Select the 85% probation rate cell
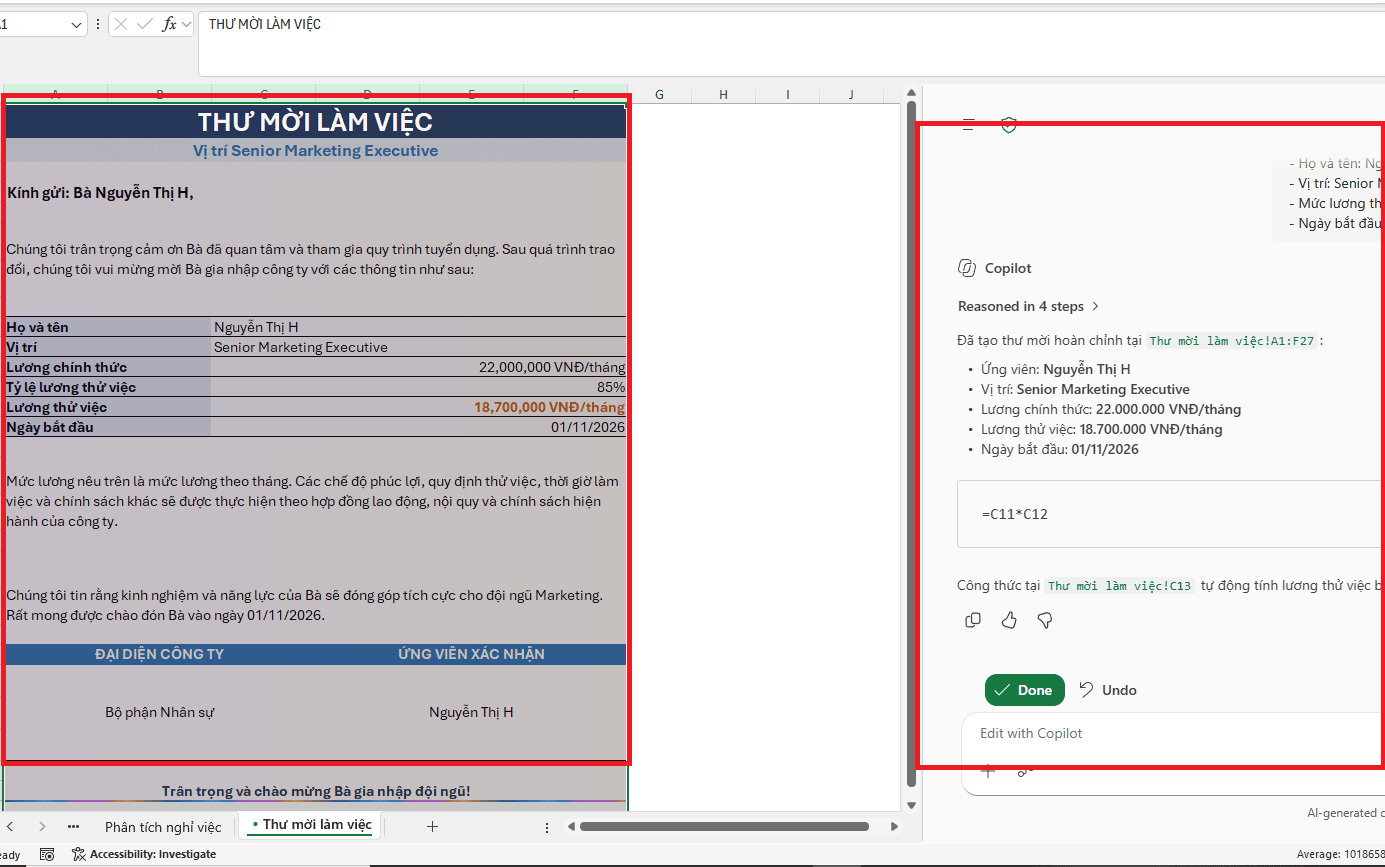The width and height of the screenshot is (1385, 867). [418, 387]
